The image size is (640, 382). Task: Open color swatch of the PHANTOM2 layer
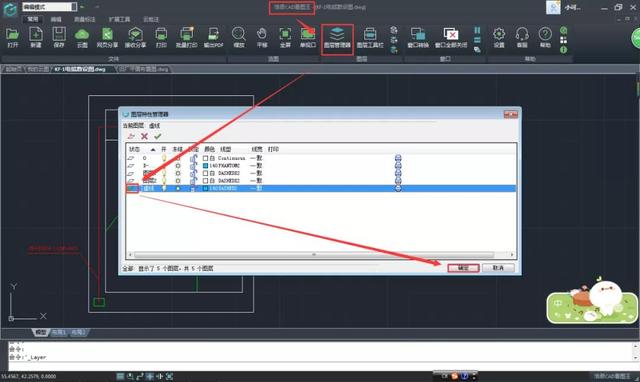click(x=205, y=166)
